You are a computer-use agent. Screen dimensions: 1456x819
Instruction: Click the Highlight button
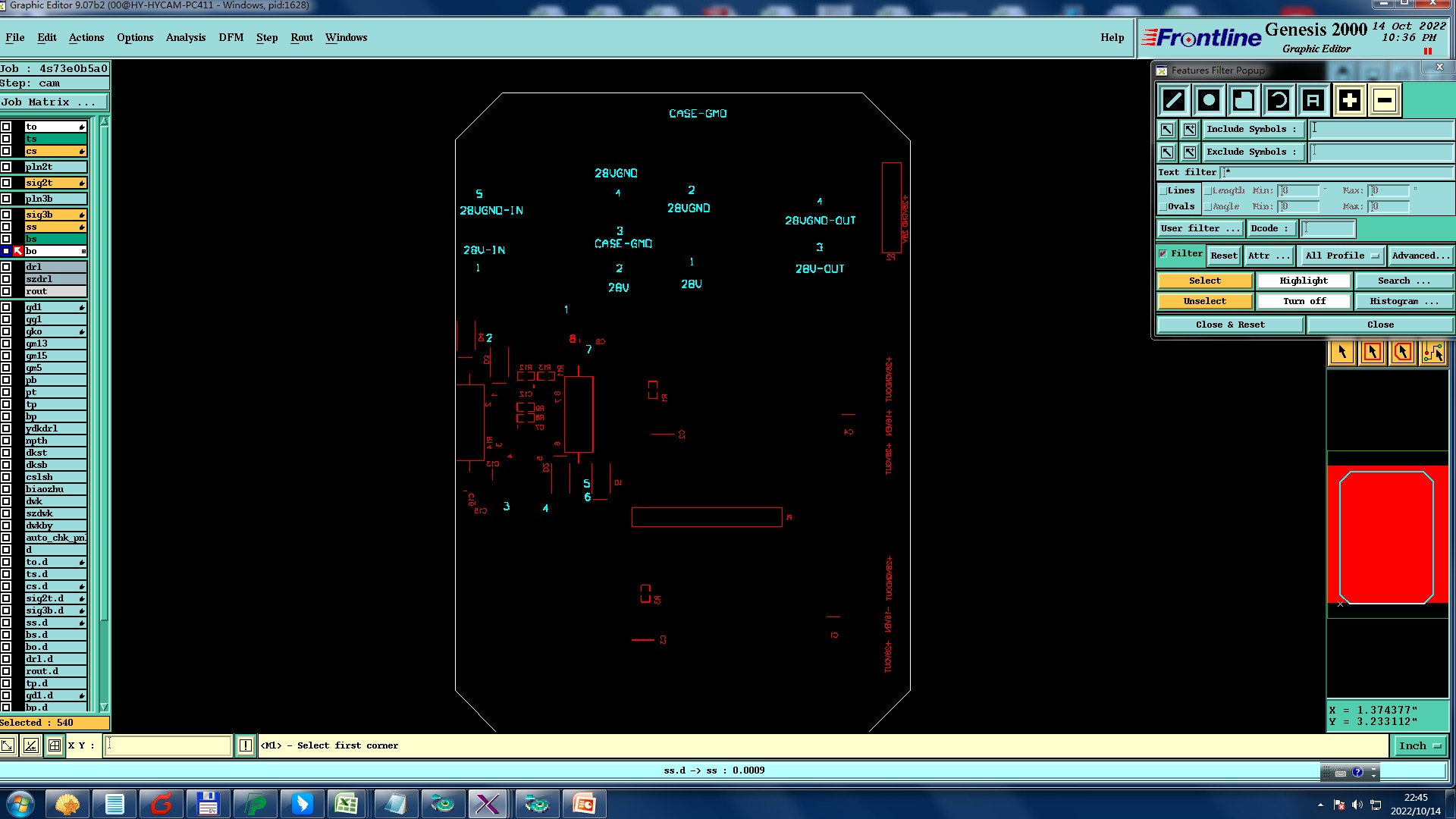1303,281
